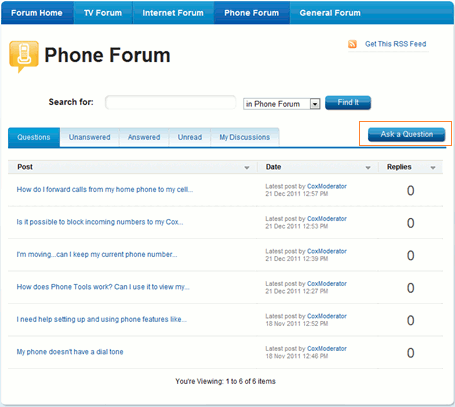Select the Phone Forum navigation tab

coord(252,13)
